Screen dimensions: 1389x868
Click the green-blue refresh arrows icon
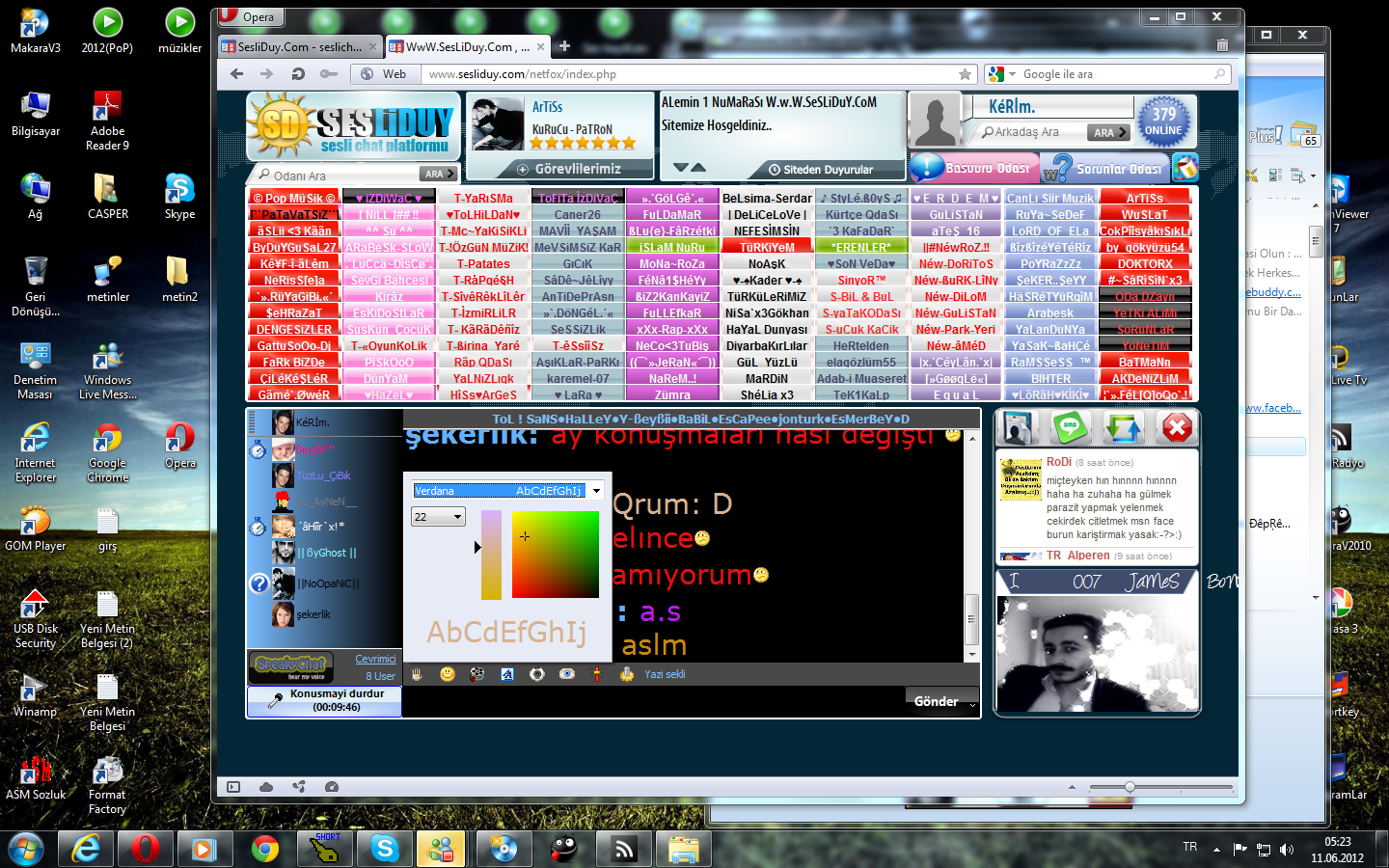tap(1124, 427)
